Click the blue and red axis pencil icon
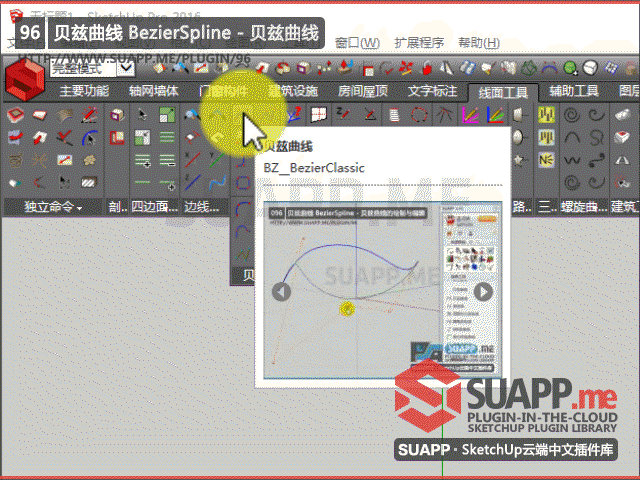This screenshot has width=640, height=480. [x=495, y=115]
